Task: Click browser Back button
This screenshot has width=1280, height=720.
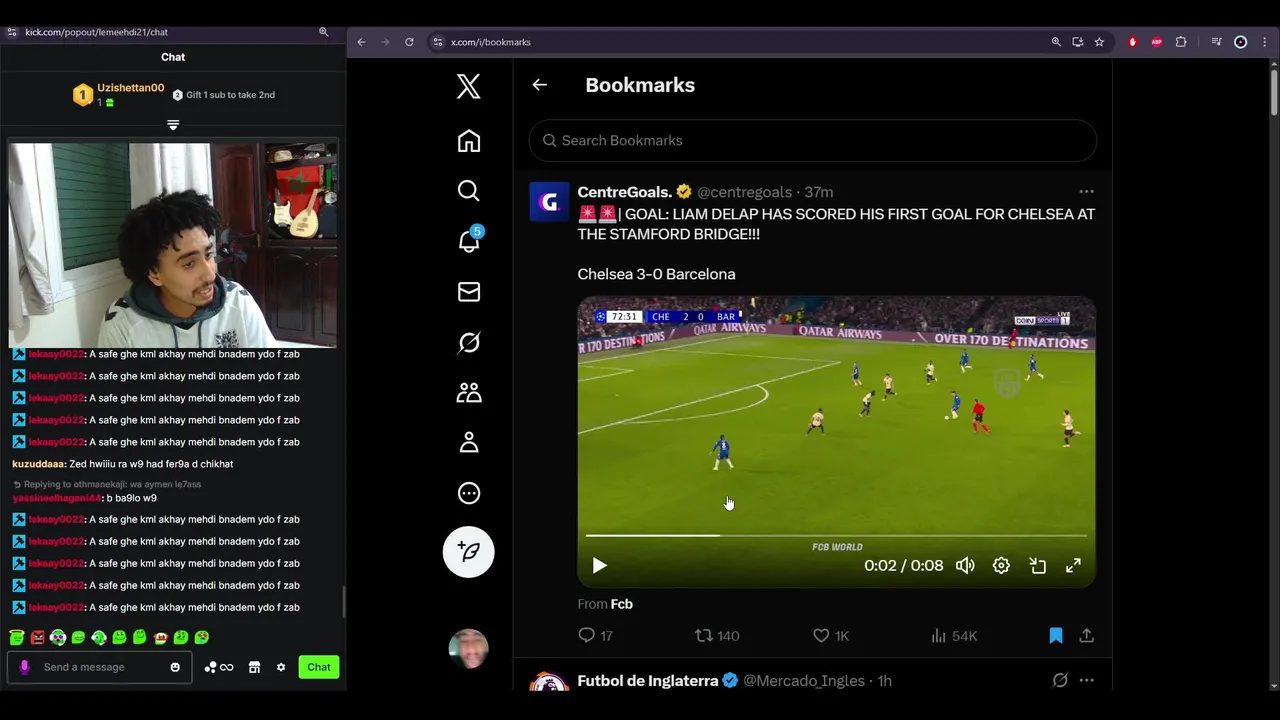Action: pyautogui.click(x=362, y=42)
